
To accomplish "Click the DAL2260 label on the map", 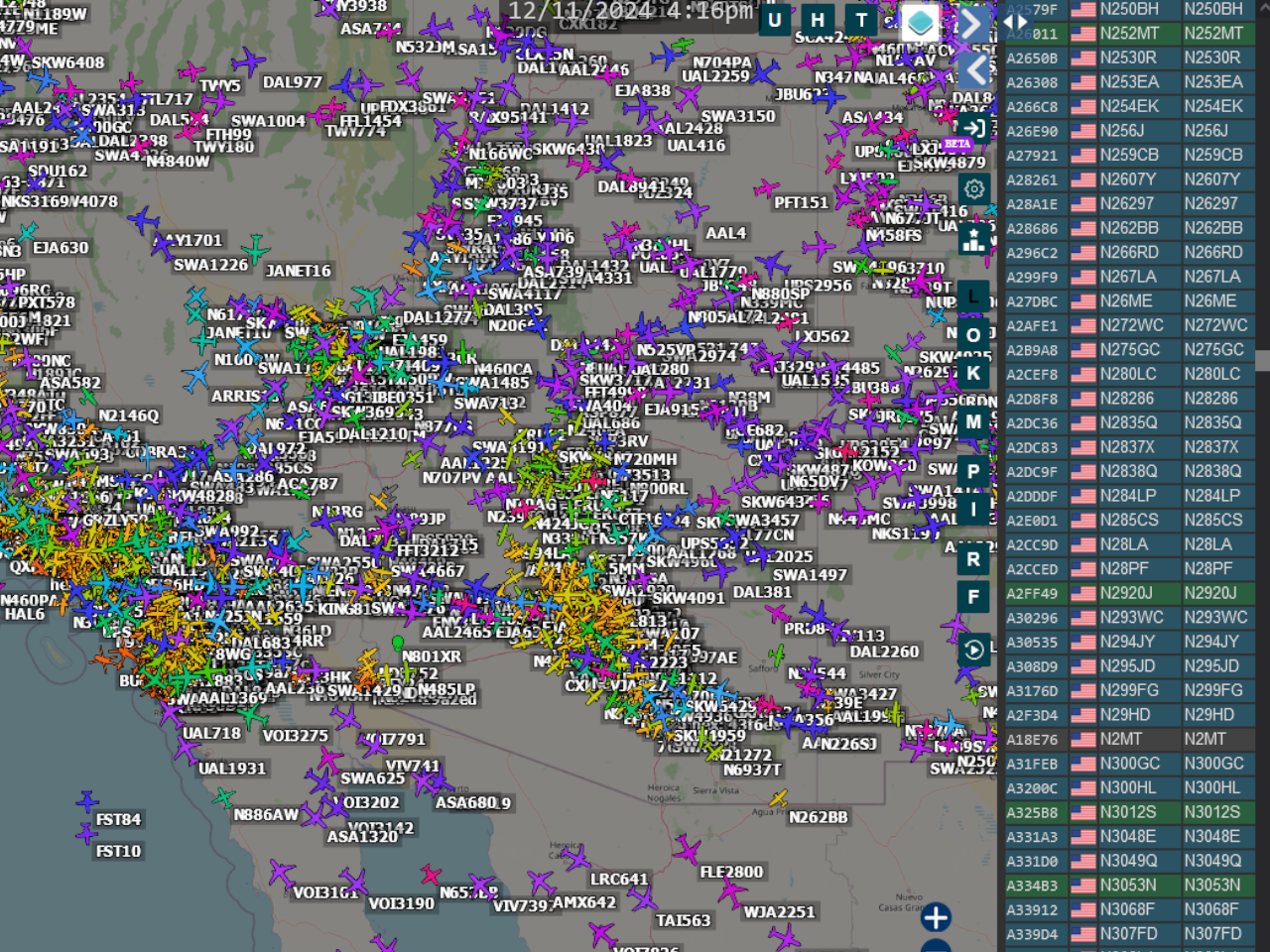I will (885, 652).
